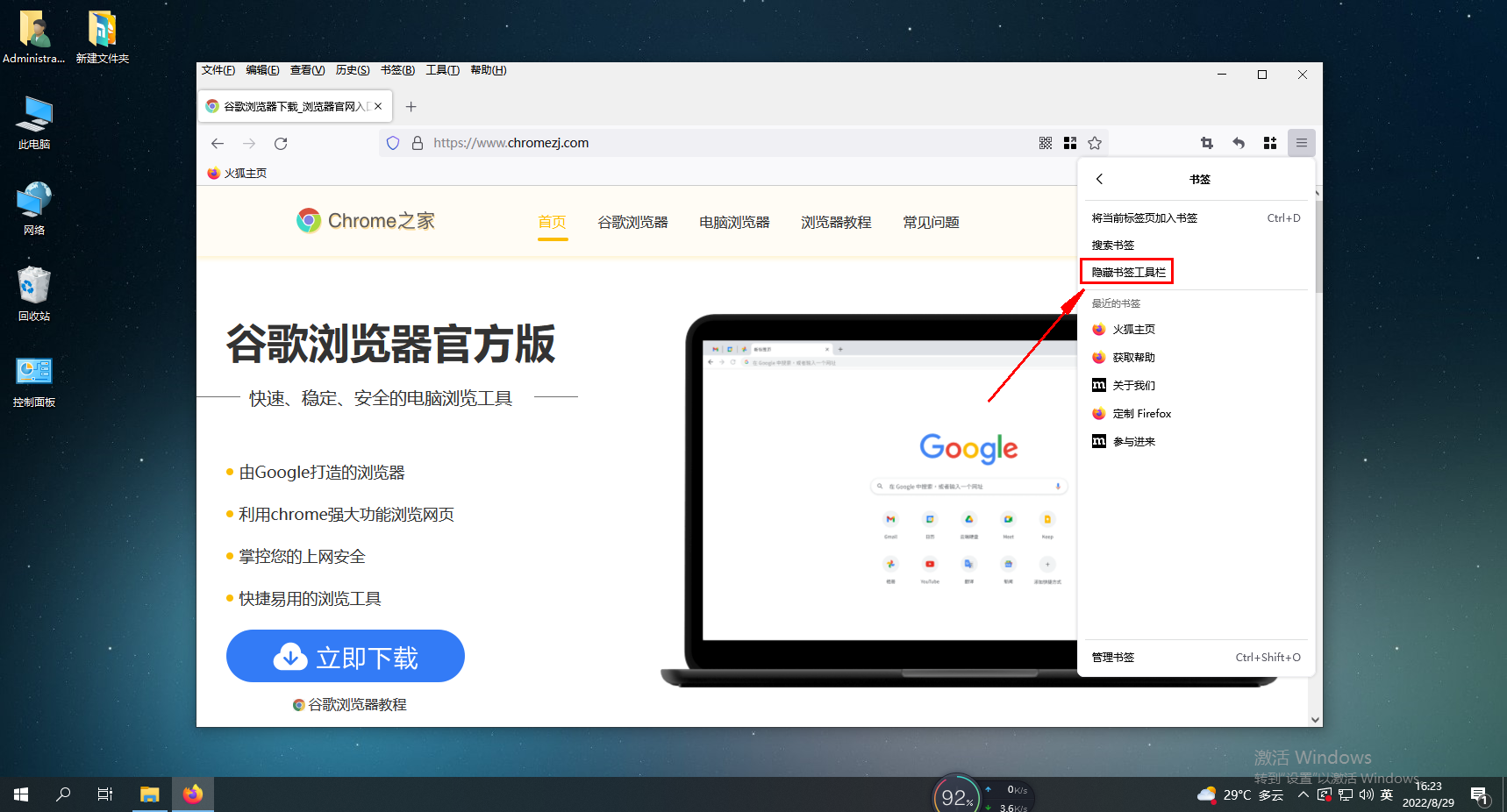This screenshot has width=1507, height=812.
Task: Open the 获取帮助 bookmark
Action: (1196, 358)
